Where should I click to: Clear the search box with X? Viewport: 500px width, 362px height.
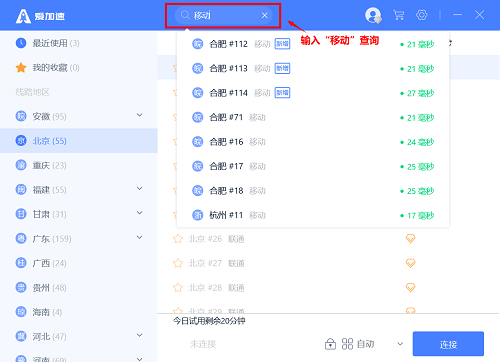pyautogui.click(x=264, y=15)
